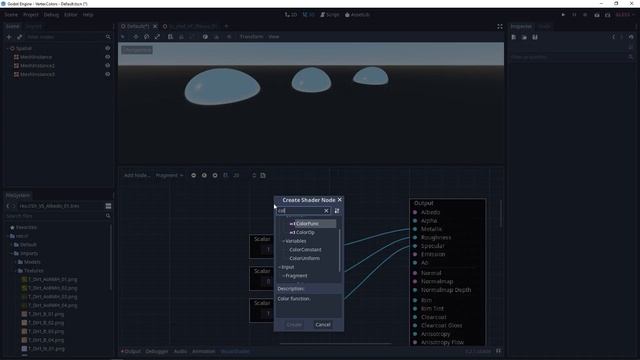Open the Transform menu in viewport toolbar

pyautogui.click(x=251, y=37)
